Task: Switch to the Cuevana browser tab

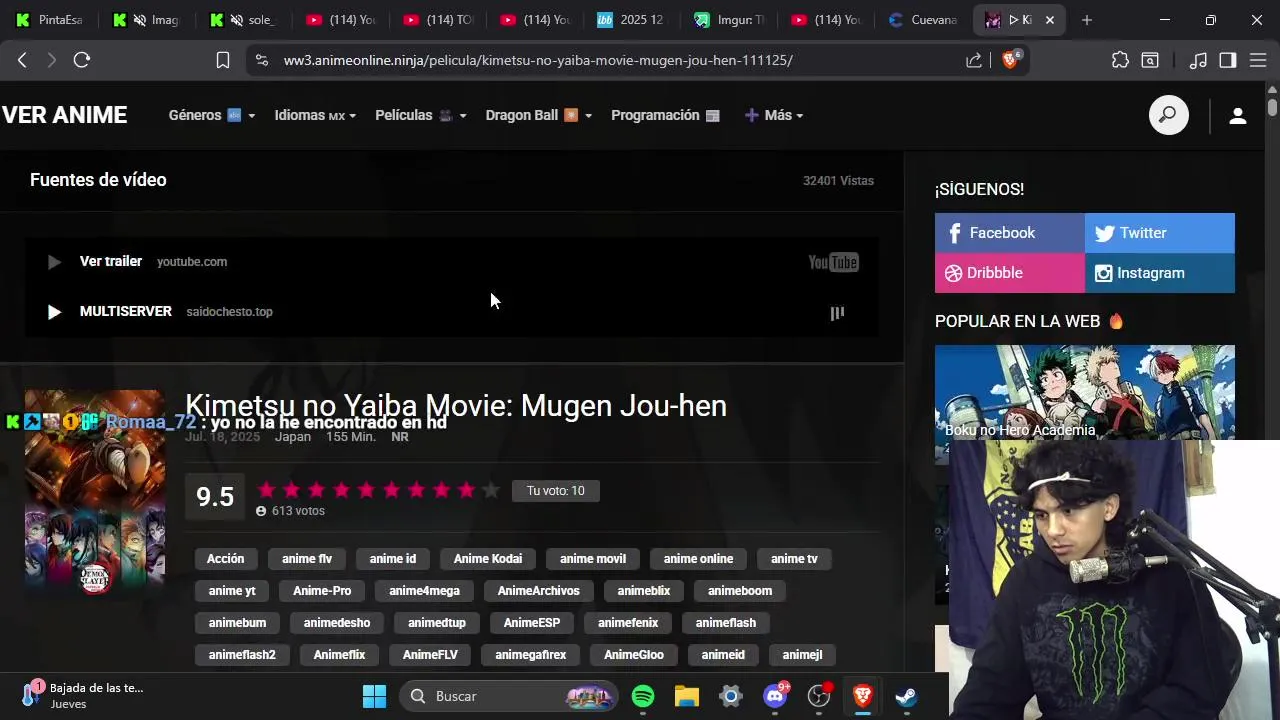Action: [x=923, y=20]
